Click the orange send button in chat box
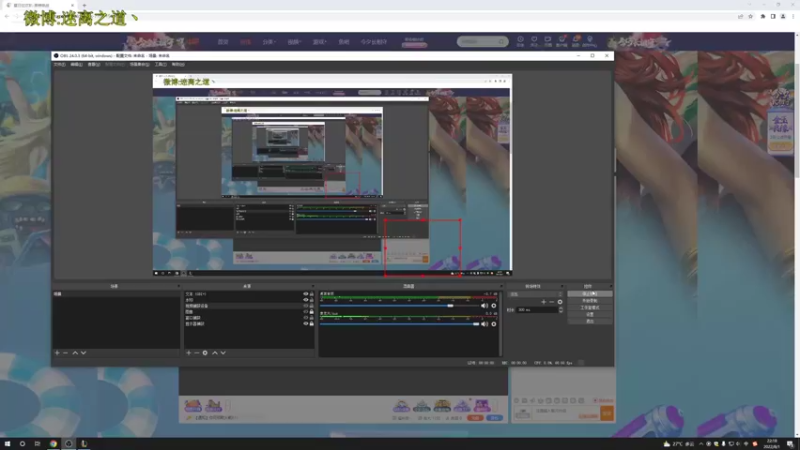The width and height of the screenshot is (800, 450). click(607, 413)
